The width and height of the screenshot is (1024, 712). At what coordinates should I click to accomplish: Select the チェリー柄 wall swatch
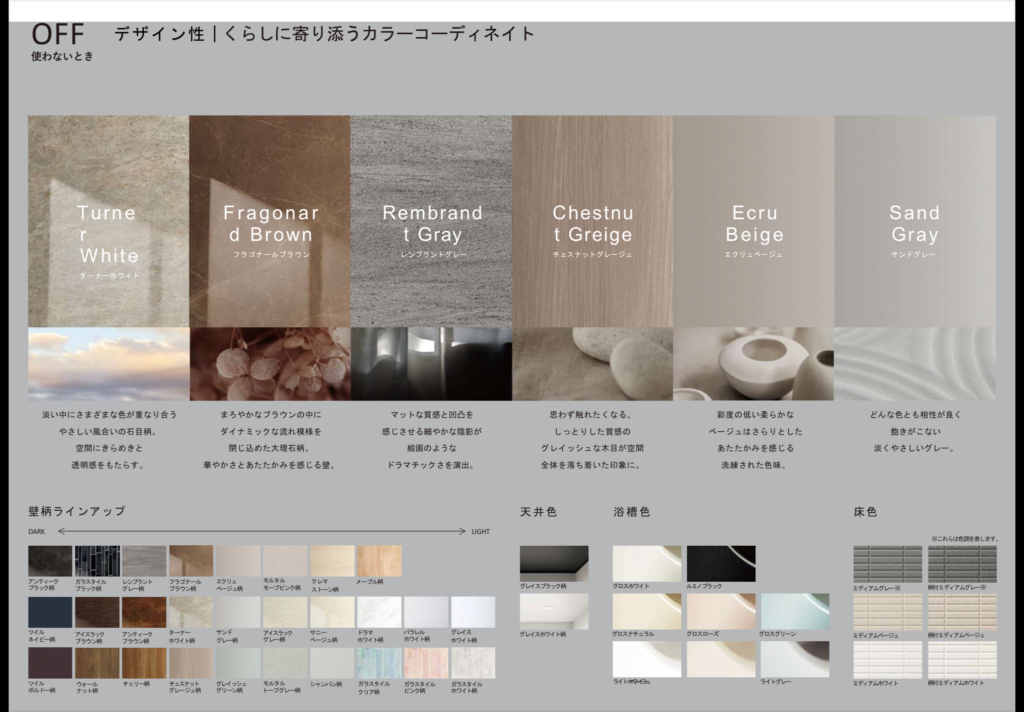pyautogui.click(x=144, y=663)
